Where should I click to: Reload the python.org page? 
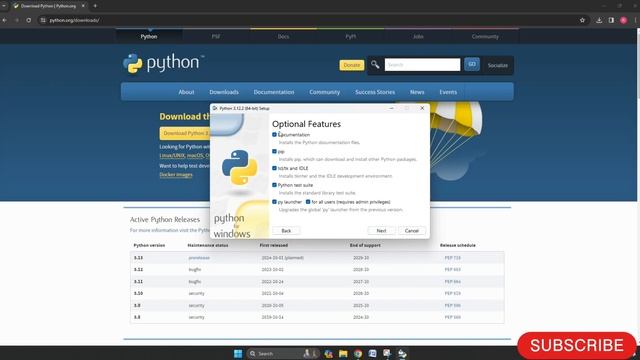(29, 20)
